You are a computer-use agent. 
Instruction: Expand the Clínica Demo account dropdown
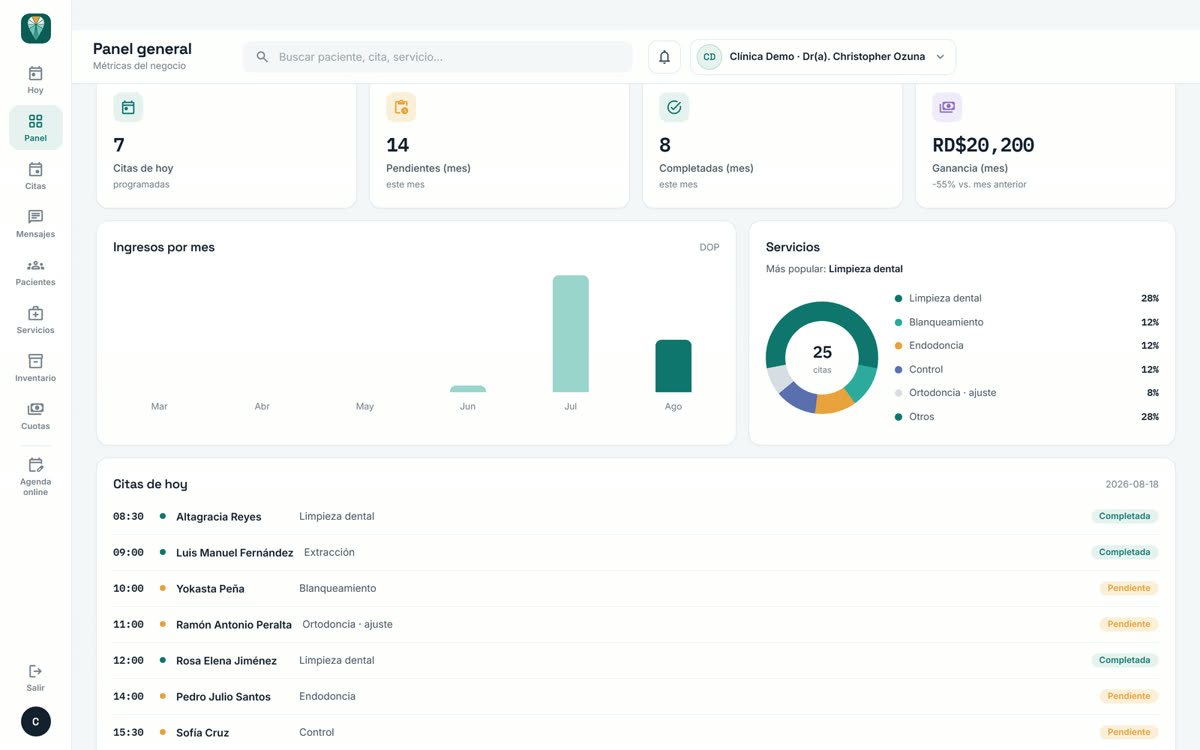tap(823, 57)
